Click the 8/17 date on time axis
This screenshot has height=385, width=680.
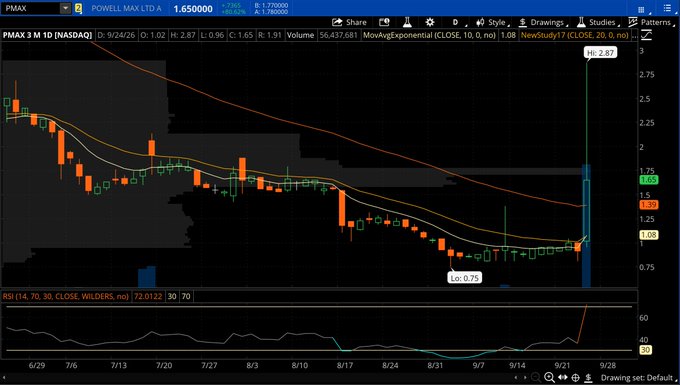(345, 365)
